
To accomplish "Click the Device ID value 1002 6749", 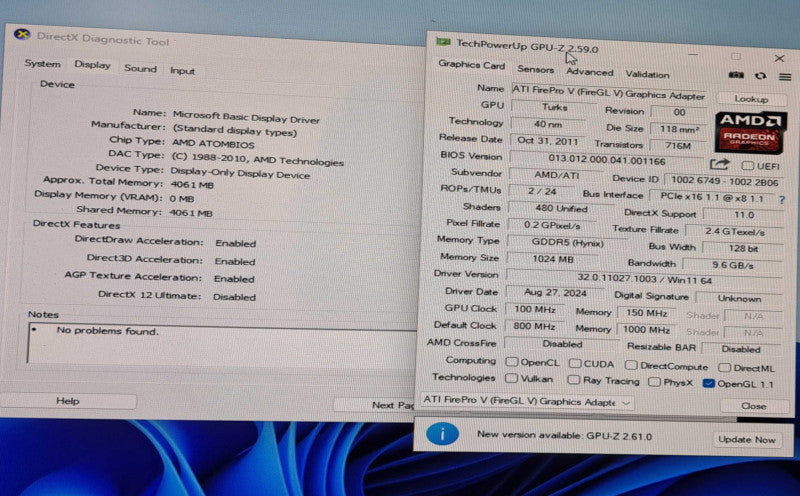I will pyautogui.click(x=724, y=181).
